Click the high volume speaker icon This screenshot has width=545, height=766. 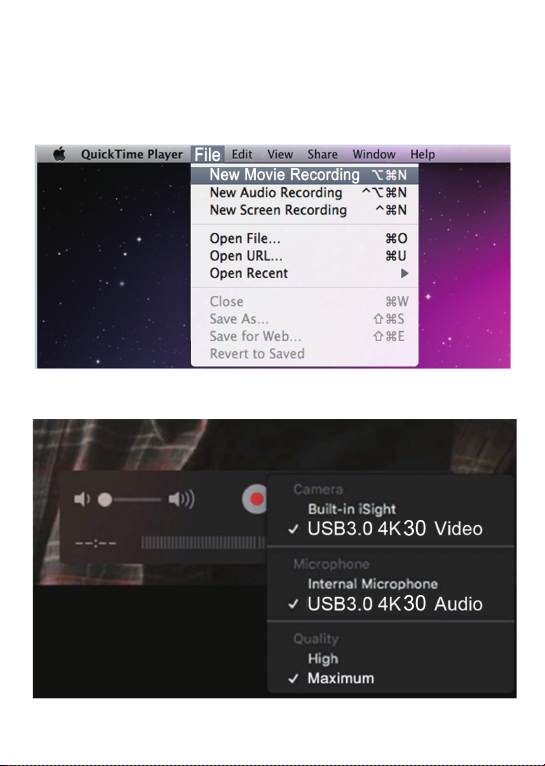pos(181,499)
